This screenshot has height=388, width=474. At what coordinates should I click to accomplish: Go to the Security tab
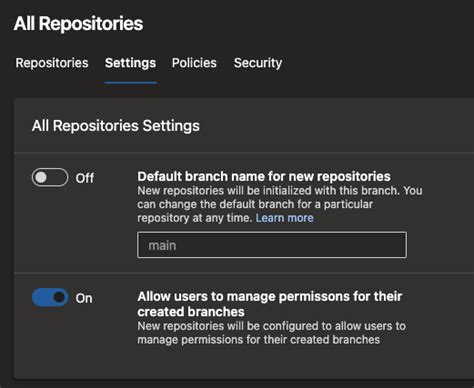(258, 63)
